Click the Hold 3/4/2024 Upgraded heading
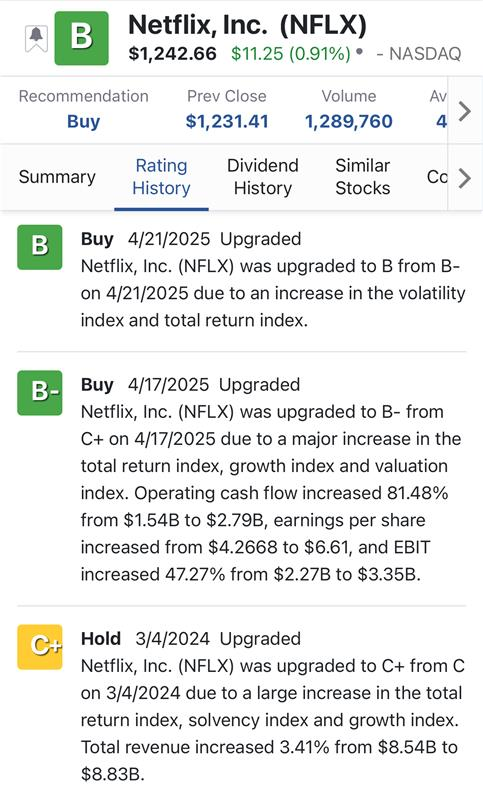The width and height of the screenshot is (483, 800). (191, 639)
